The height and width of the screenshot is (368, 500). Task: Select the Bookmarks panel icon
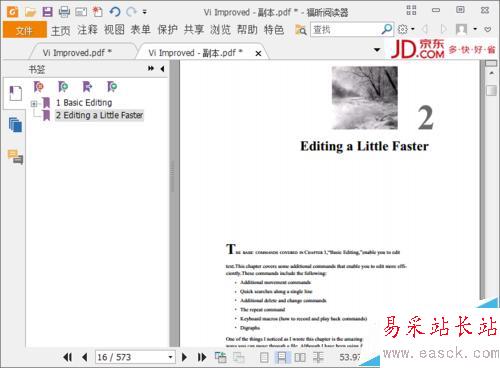(15, 93)
